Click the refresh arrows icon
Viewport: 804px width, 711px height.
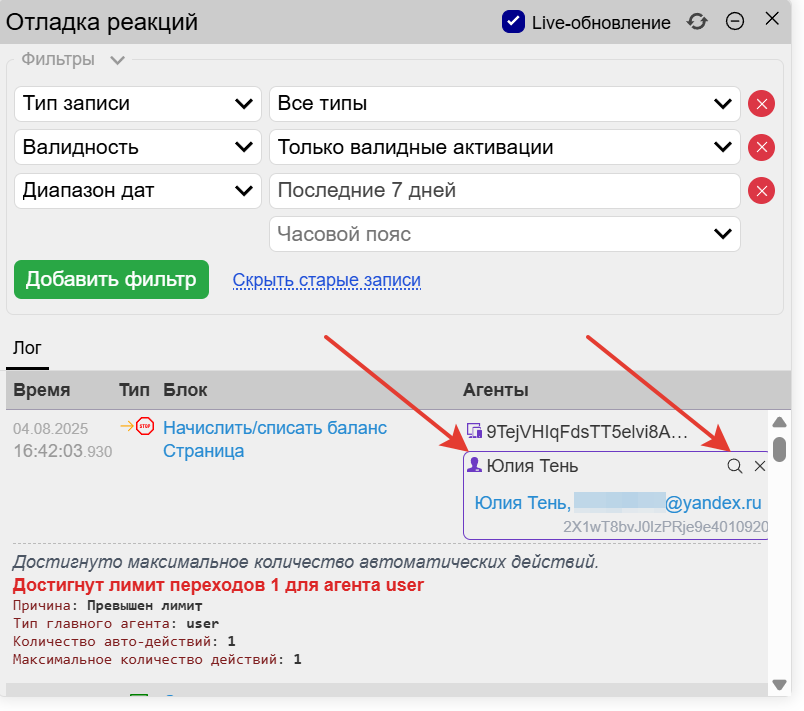point(697,22)
